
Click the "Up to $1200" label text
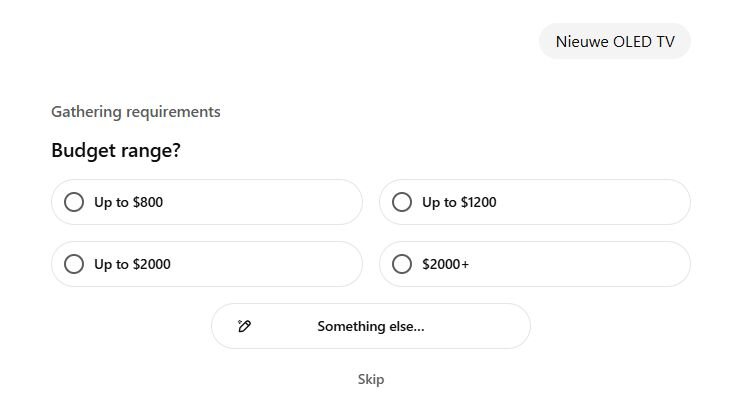(459, 202)
